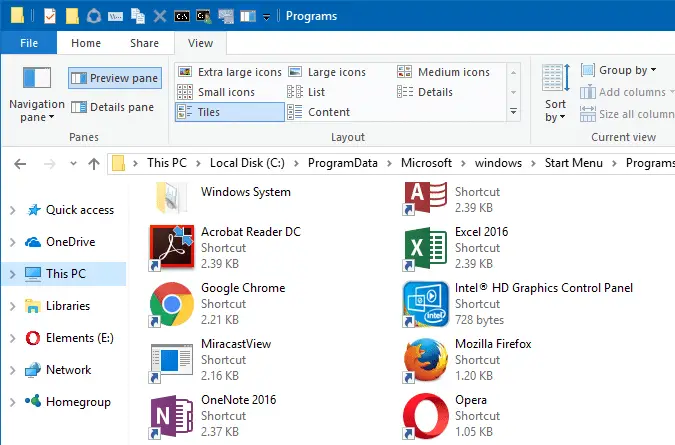Open the Group by dropdown
The width and height of the screenshot is (675, 445).
(619, 70)
